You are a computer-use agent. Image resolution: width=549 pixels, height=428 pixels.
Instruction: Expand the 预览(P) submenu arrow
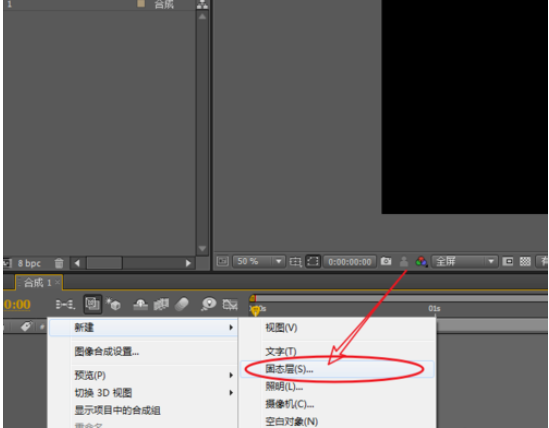231,375
